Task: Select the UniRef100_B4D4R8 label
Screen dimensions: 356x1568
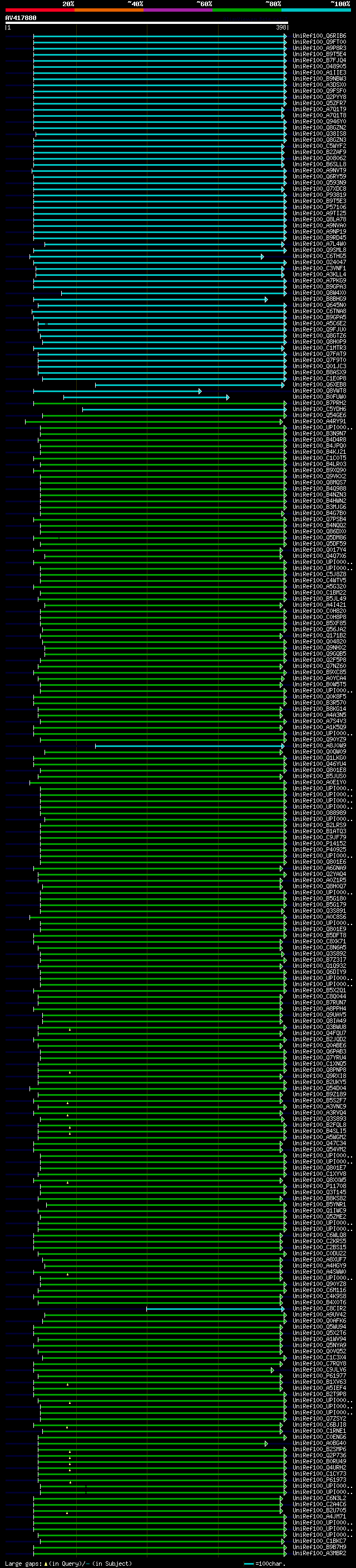Action: [319, 439]
